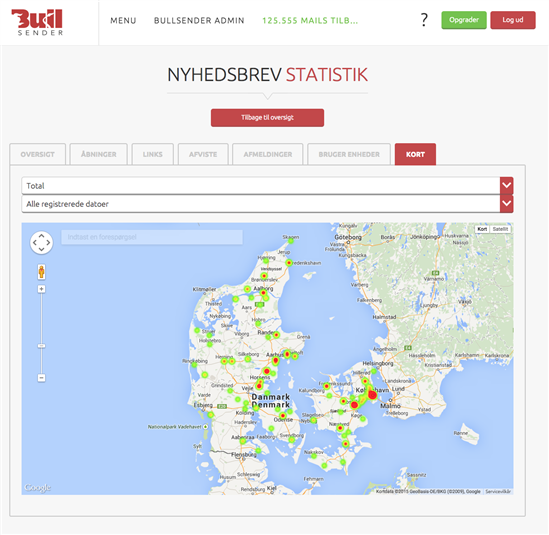Zoom in with the map plus button

(x=41, y=289)
